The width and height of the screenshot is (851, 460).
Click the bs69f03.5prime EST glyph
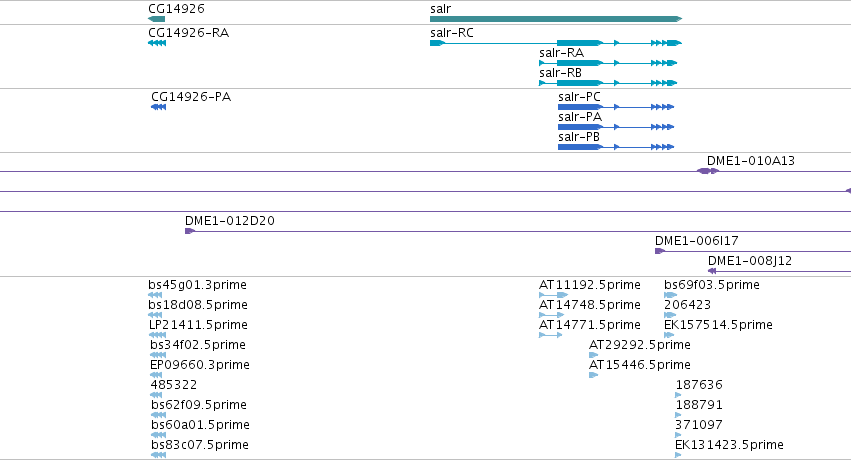(x=670, y=295)
